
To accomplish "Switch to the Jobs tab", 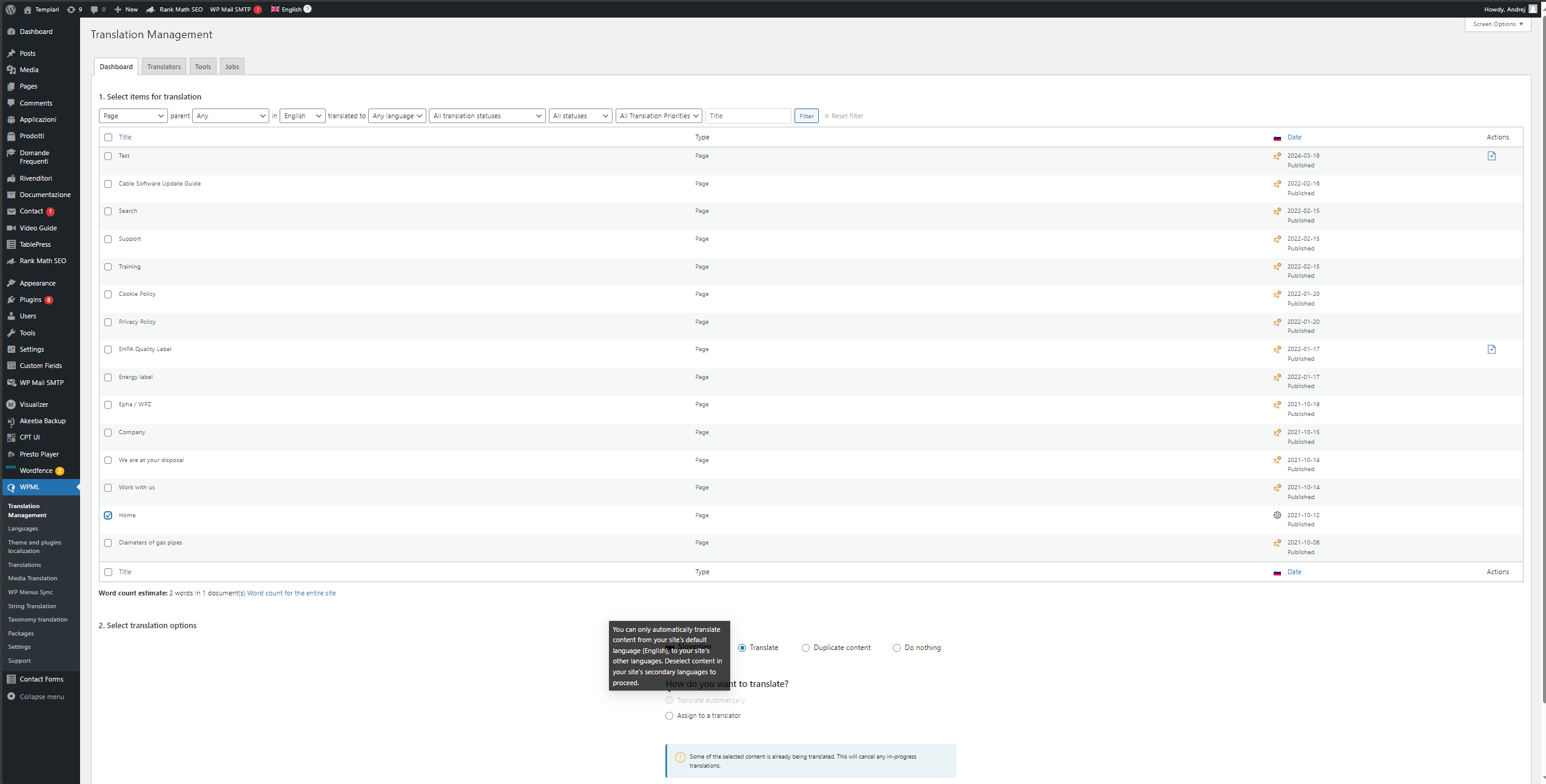I will point(232,67).
